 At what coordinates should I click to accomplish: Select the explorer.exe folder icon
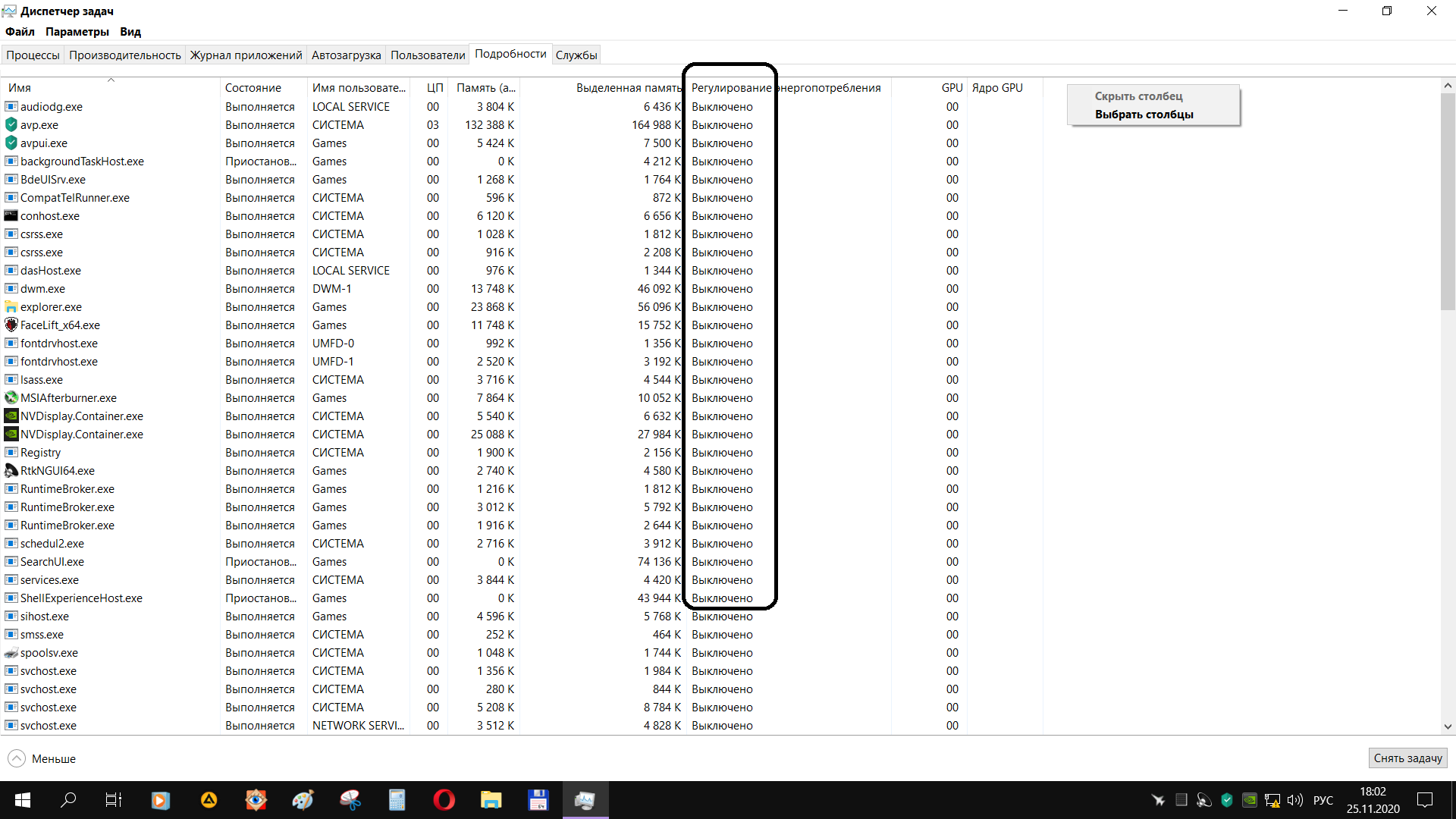11,307
